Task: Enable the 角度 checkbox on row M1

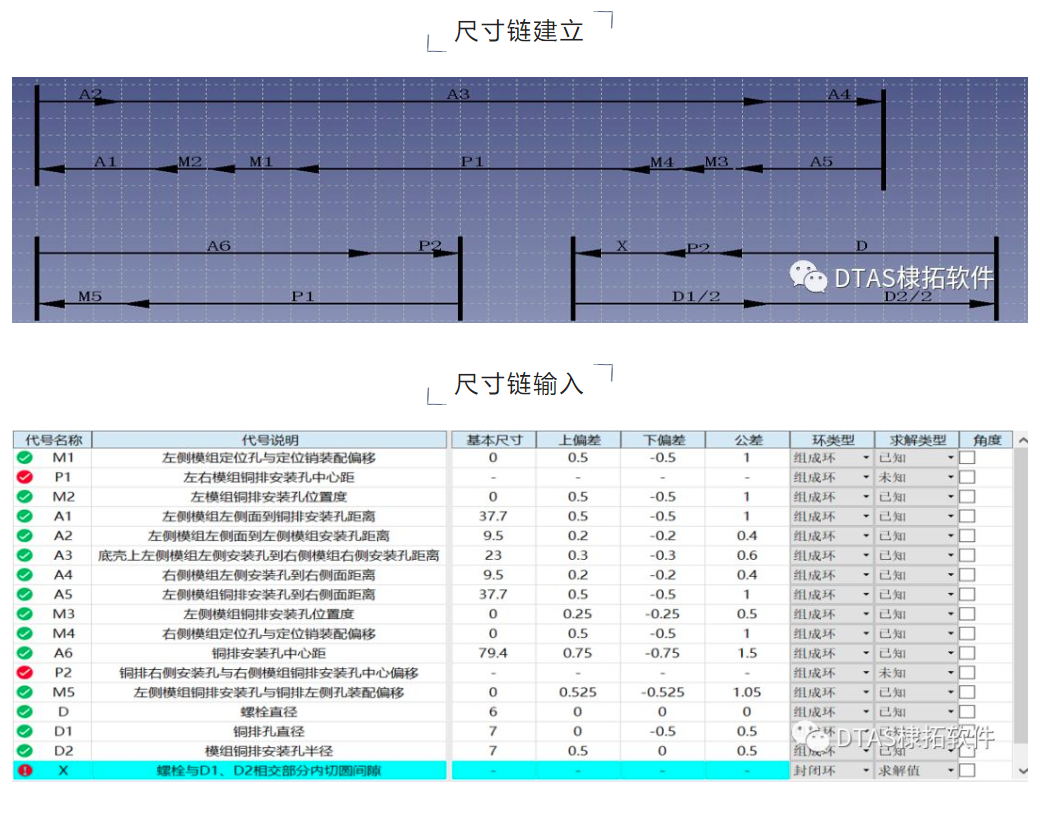Action: click(x=966, y=458)
